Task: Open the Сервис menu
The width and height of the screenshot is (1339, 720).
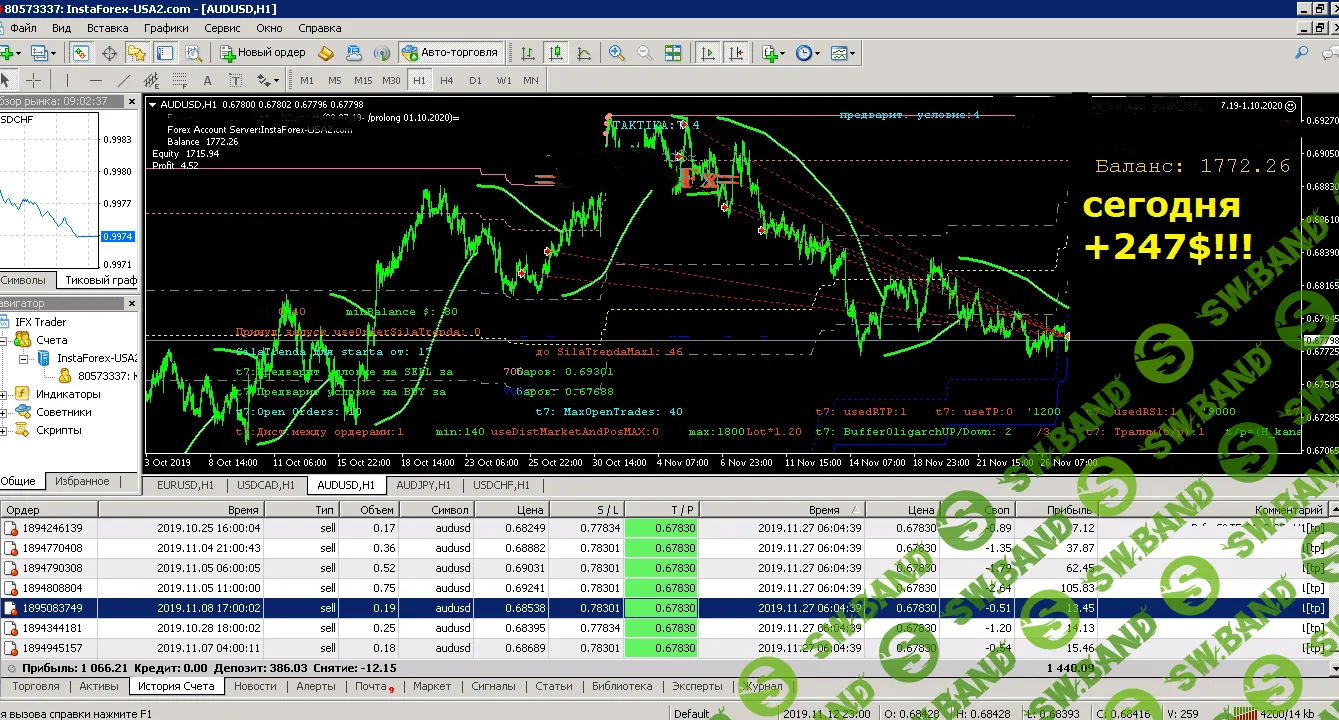Action: 222,29
